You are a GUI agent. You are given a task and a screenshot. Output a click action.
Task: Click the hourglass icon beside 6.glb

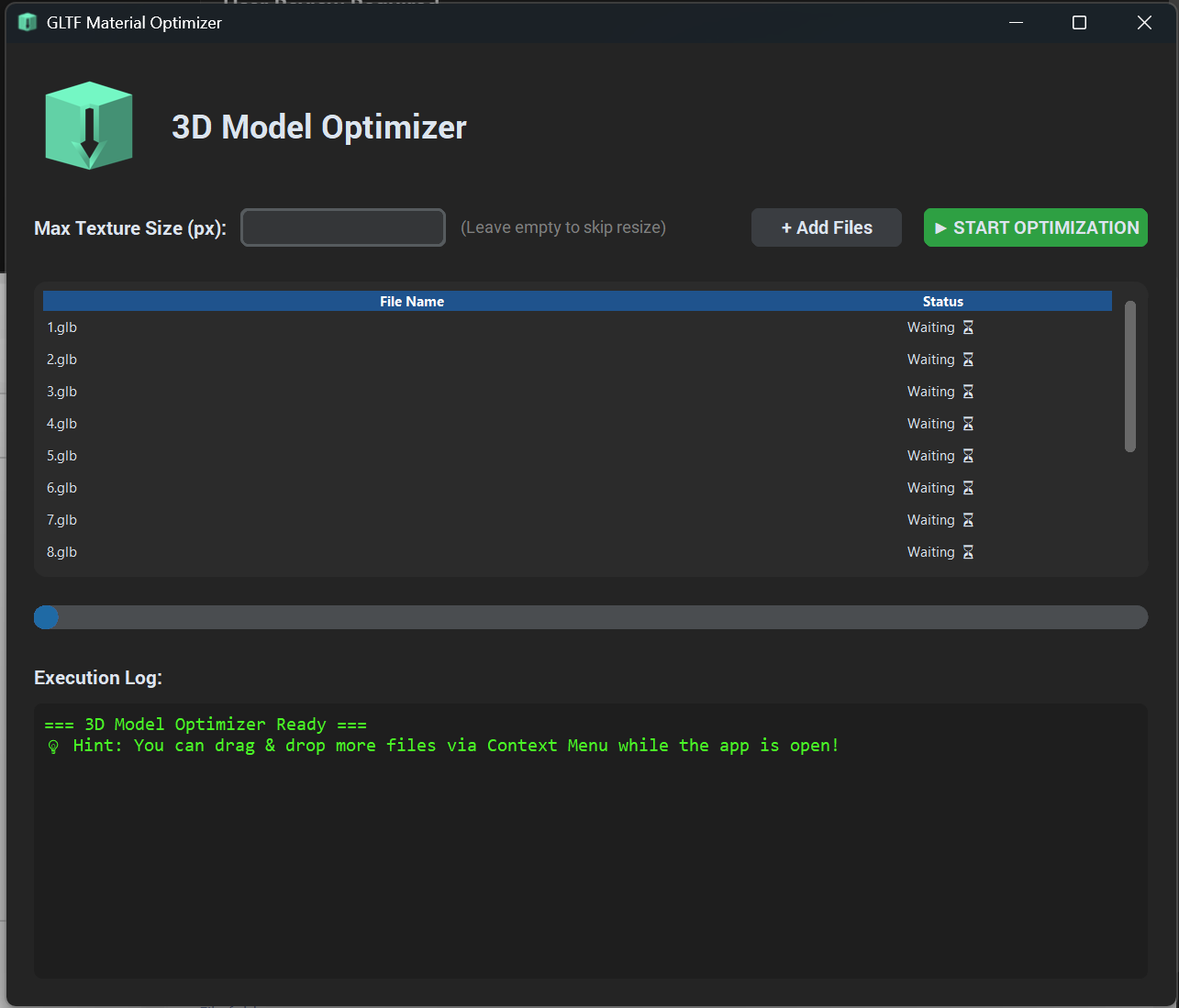[x=968, y=488]
